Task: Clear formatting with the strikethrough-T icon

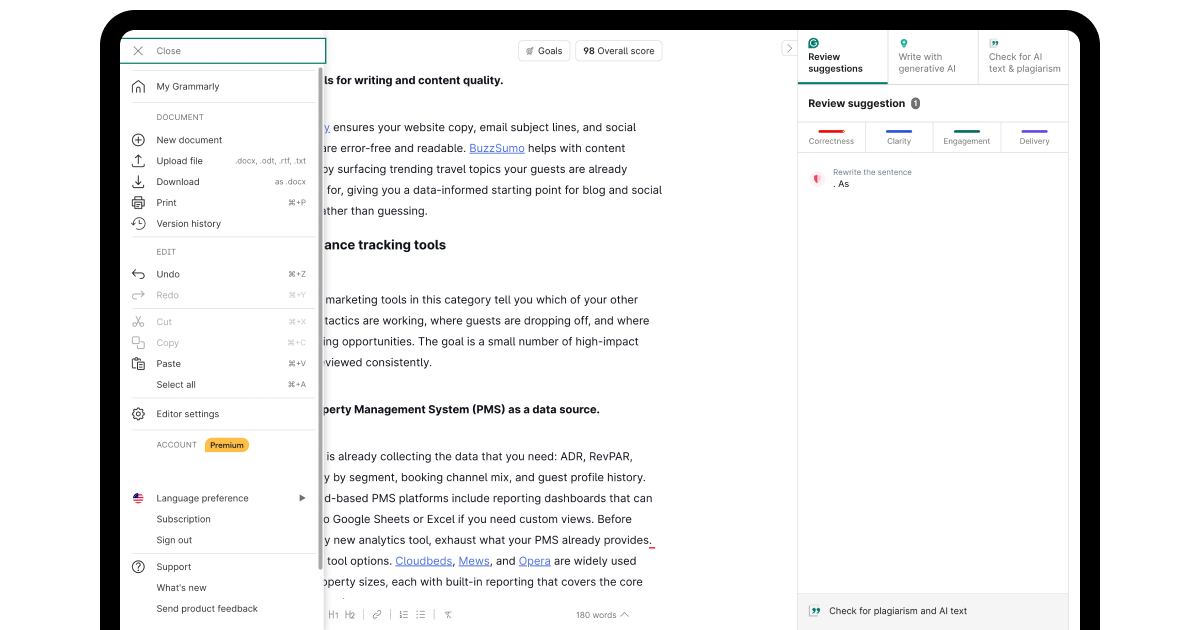Action: (448, 615)
